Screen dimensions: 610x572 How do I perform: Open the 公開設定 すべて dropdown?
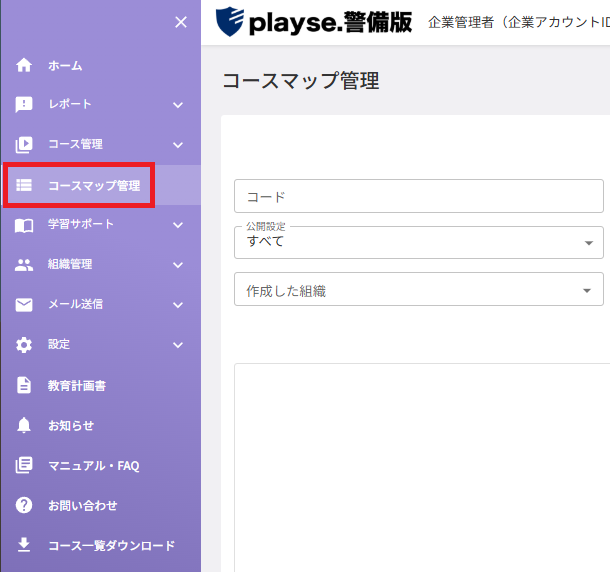pyautogui.click(x=419, y=243)
